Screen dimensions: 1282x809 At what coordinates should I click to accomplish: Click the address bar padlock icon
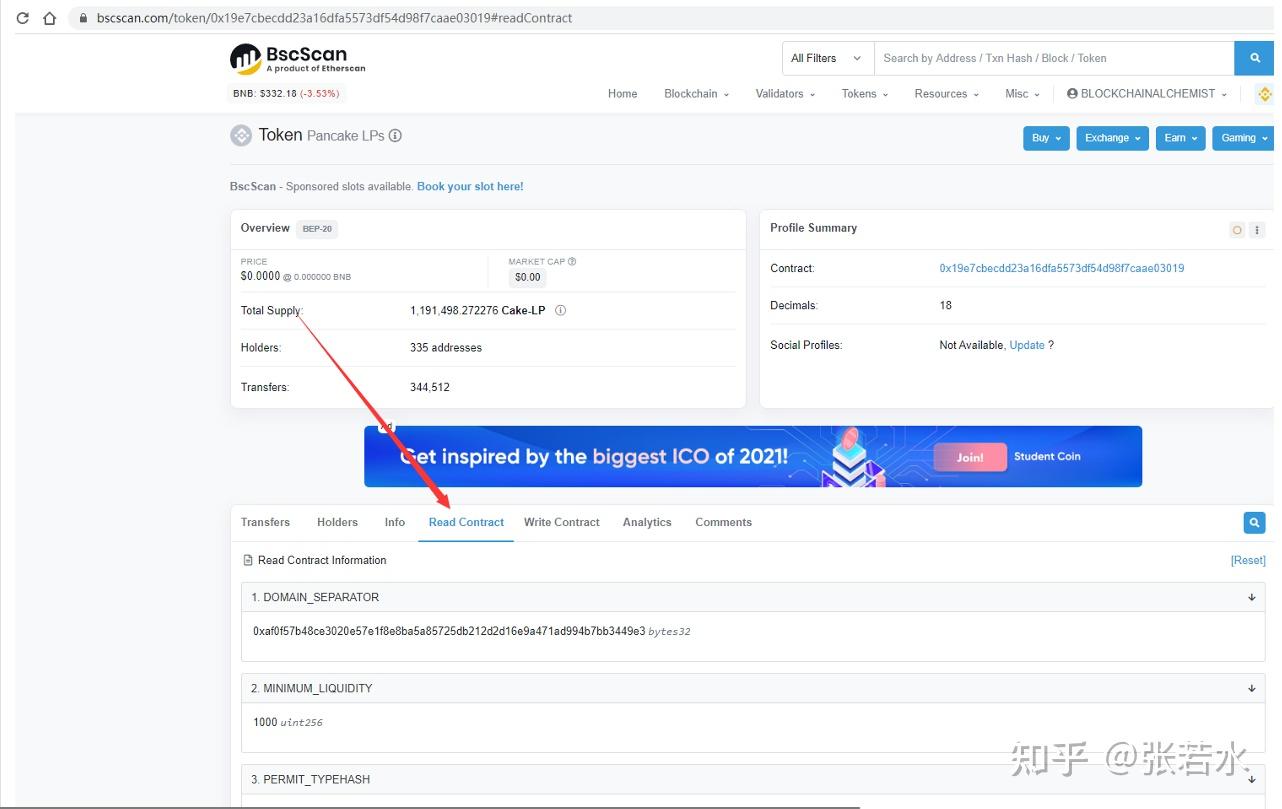(82, 18)
